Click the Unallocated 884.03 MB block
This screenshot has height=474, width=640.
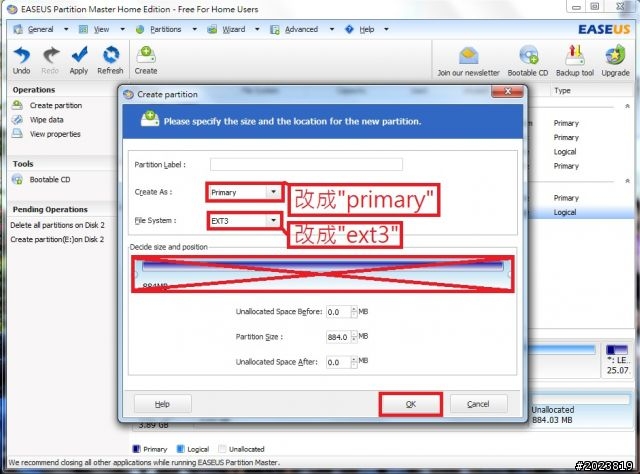pyautogui.click(x=581, y=411)
